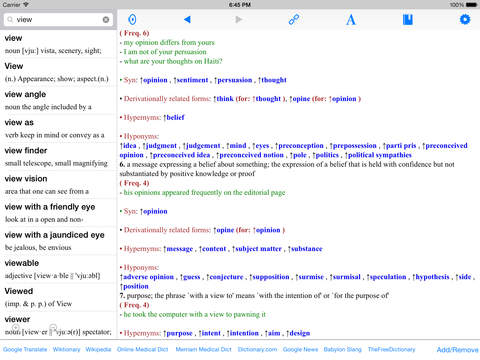Switch to TheFreeDictionary source
This screenshot has height=360, width=480.
391,349
